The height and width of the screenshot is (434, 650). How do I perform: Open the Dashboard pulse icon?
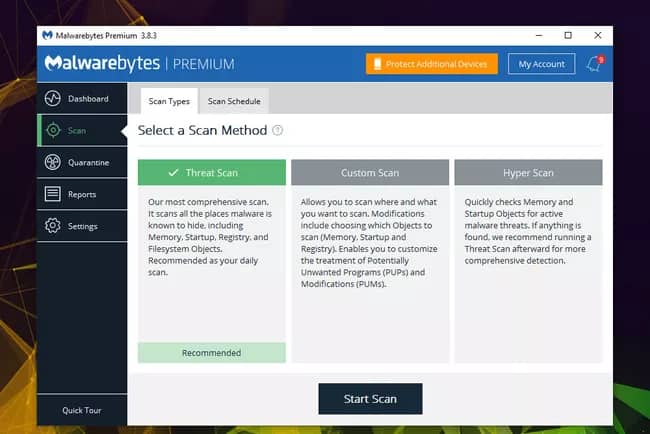pyautogui.click(x=53, y=99)
